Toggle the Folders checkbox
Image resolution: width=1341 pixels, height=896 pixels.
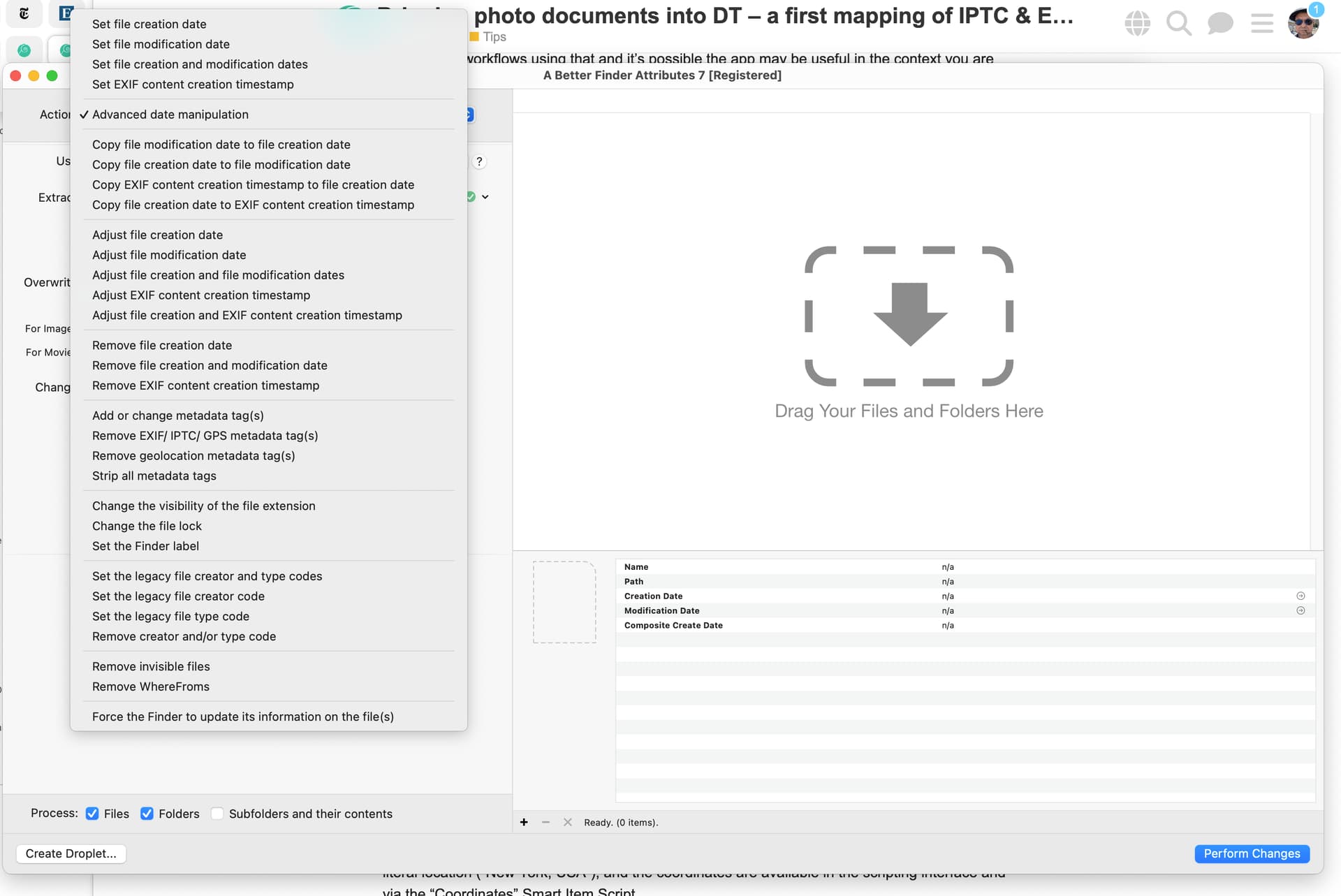pyautogui.click(x=147, y=814)
